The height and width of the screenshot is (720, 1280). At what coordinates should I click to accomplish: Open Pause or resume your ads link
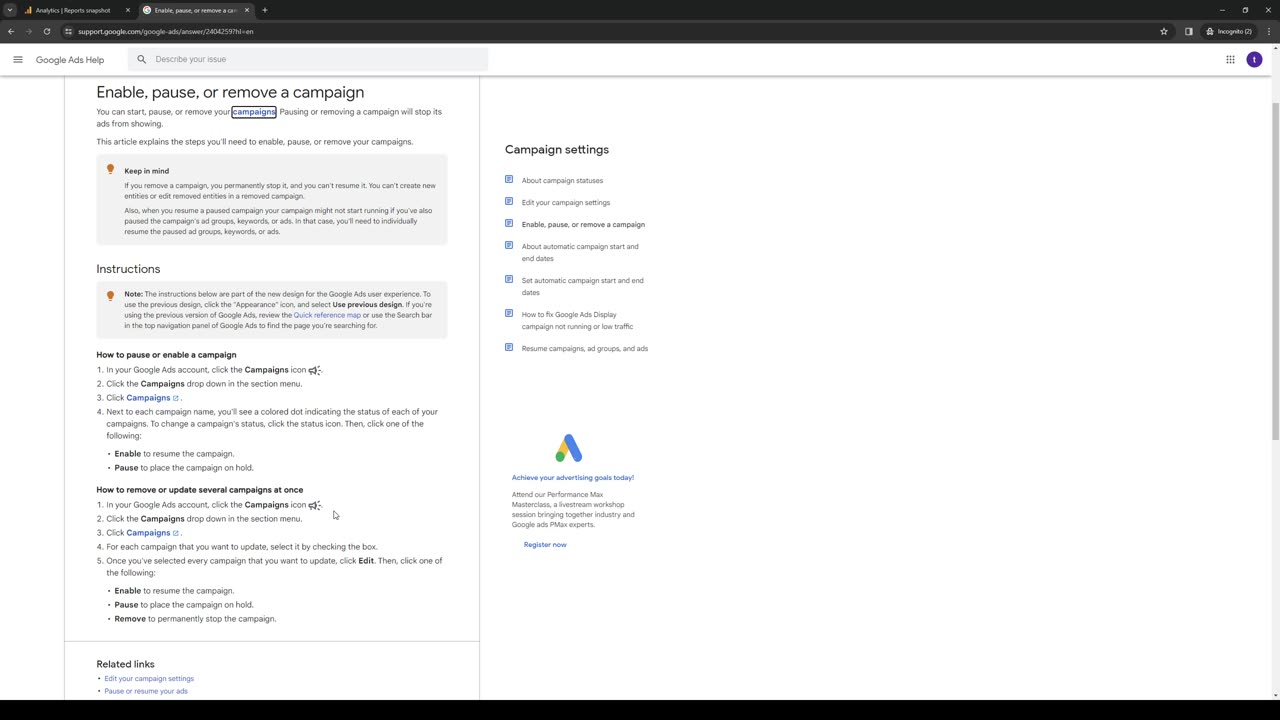[146, 691]
